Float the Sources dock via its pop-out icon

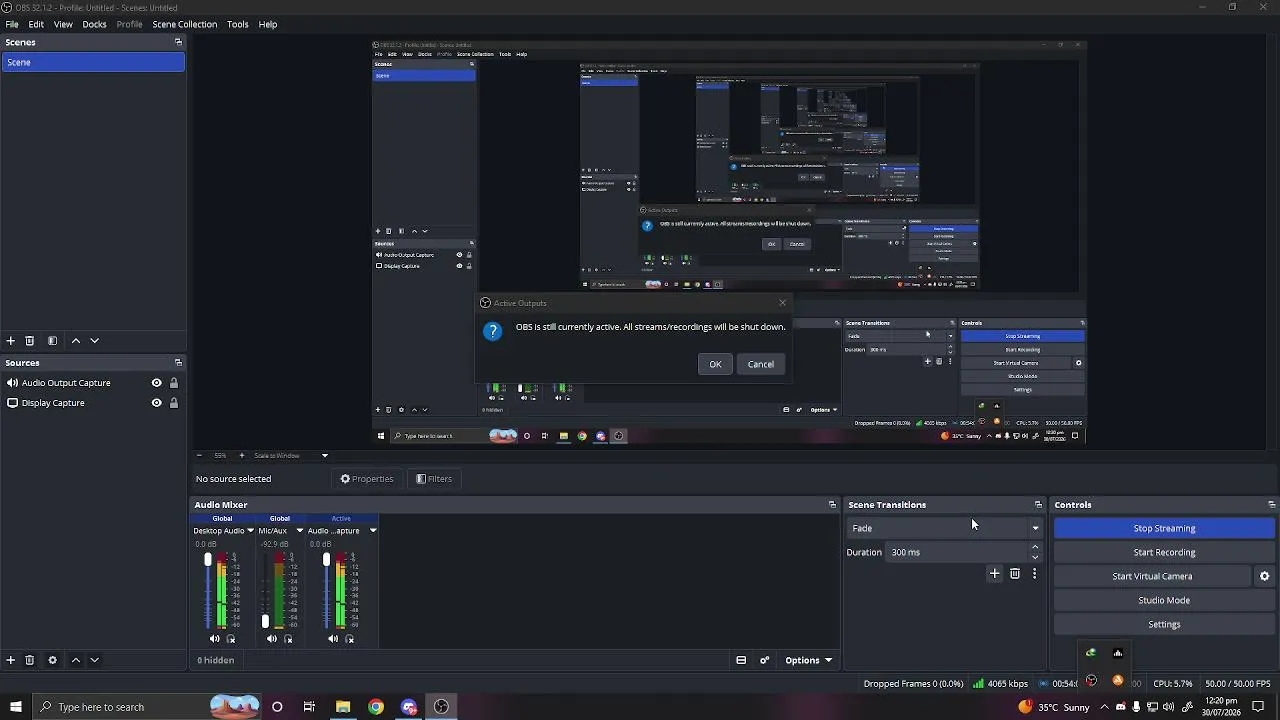178,363
